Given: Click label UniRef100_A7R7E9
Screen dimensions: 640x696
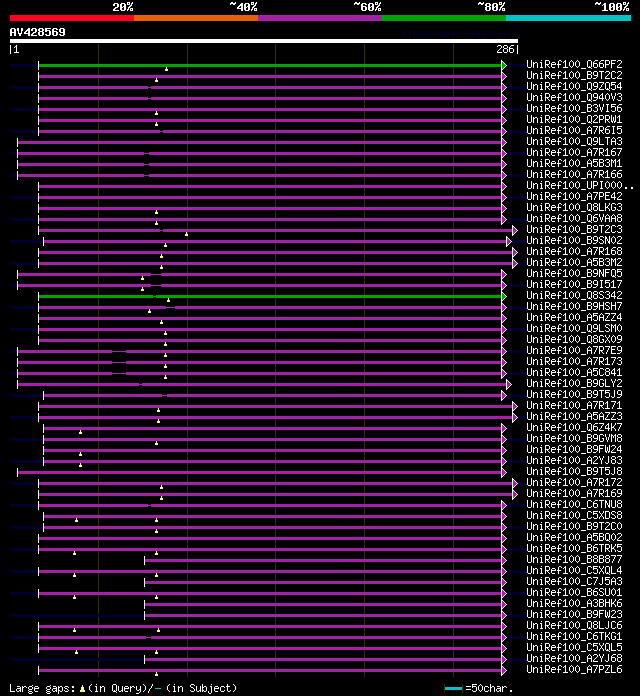Looking at the screenshot, I should pos(574,350).
